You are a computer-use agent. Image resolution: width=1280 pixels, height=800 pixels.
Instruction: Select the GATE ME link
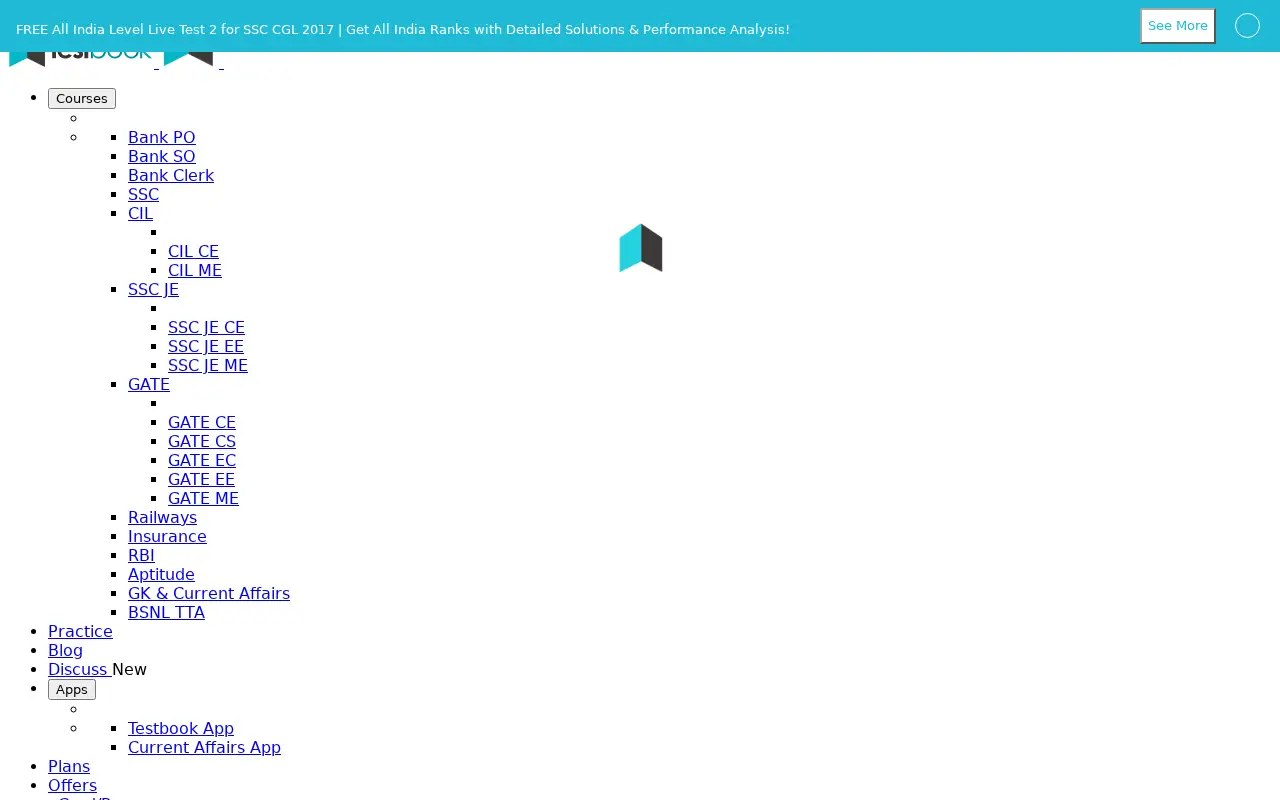(x=203, y=498)
